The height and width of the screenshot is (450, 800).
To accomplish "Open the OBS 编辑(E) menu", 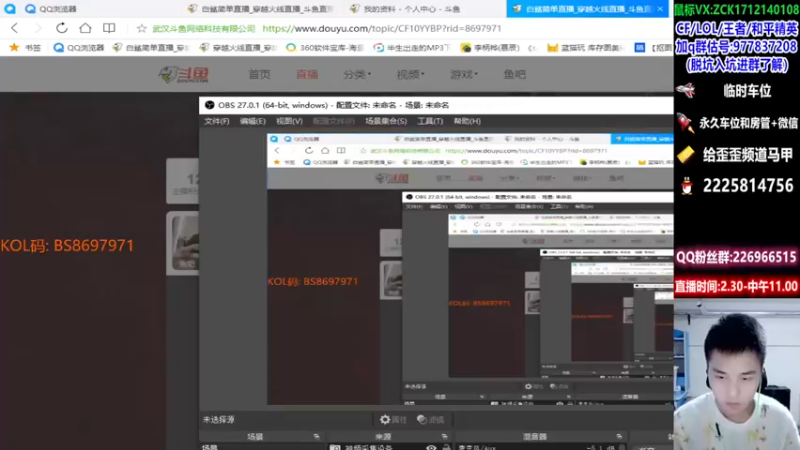I will click(253, 121).
